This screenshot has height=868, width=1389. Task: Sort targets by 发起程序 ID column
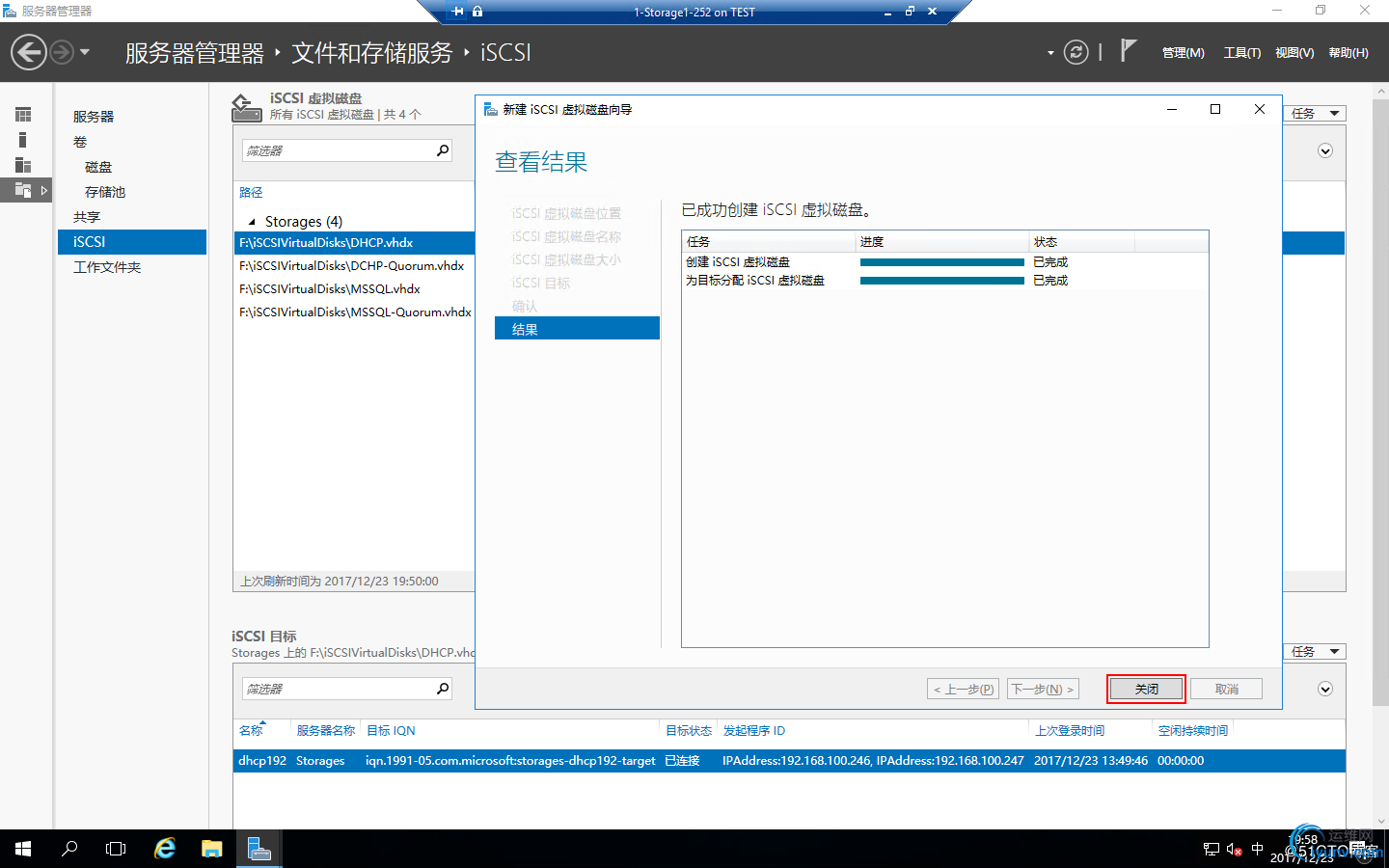754,731
